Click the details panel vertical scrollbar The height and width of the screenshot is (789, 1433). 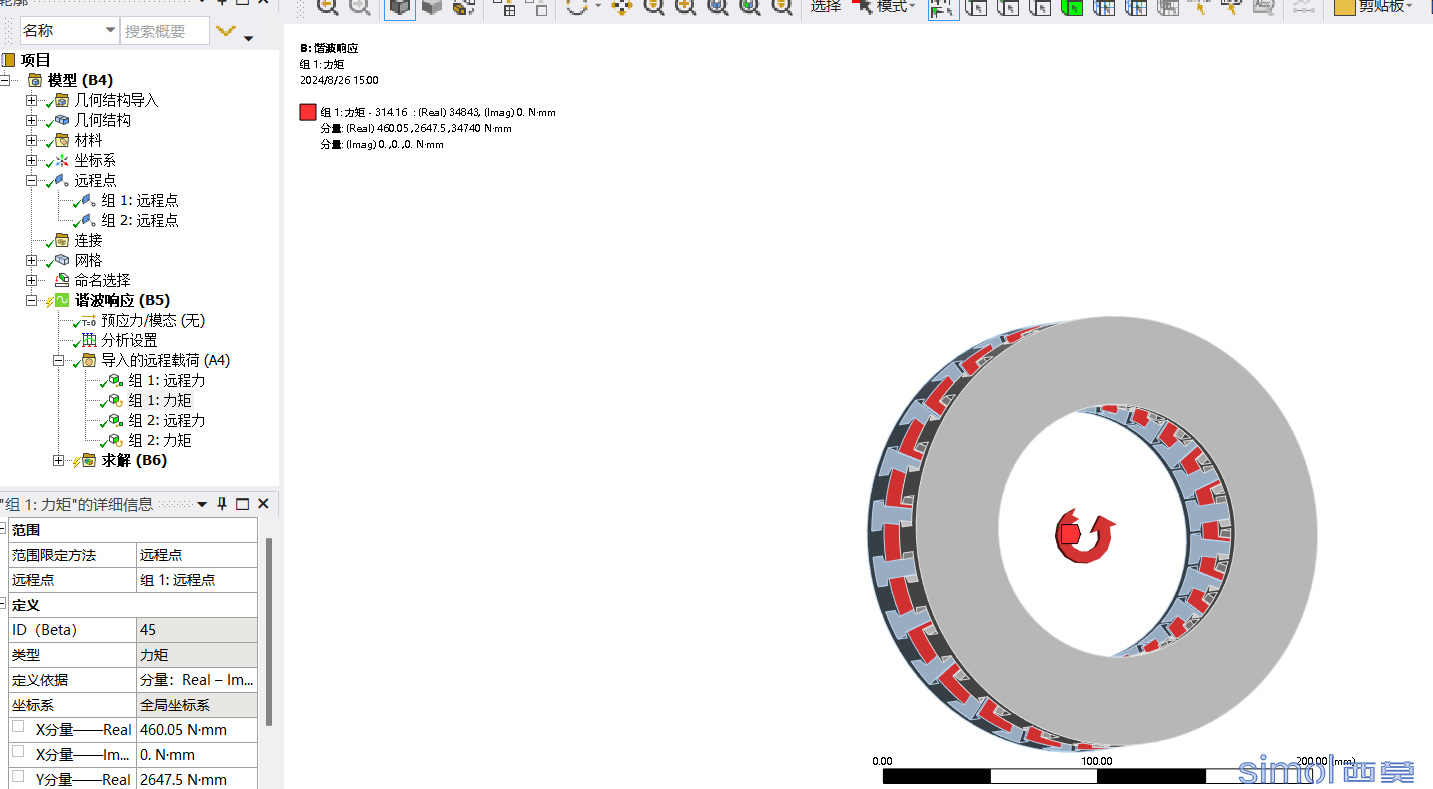point(268,630)
